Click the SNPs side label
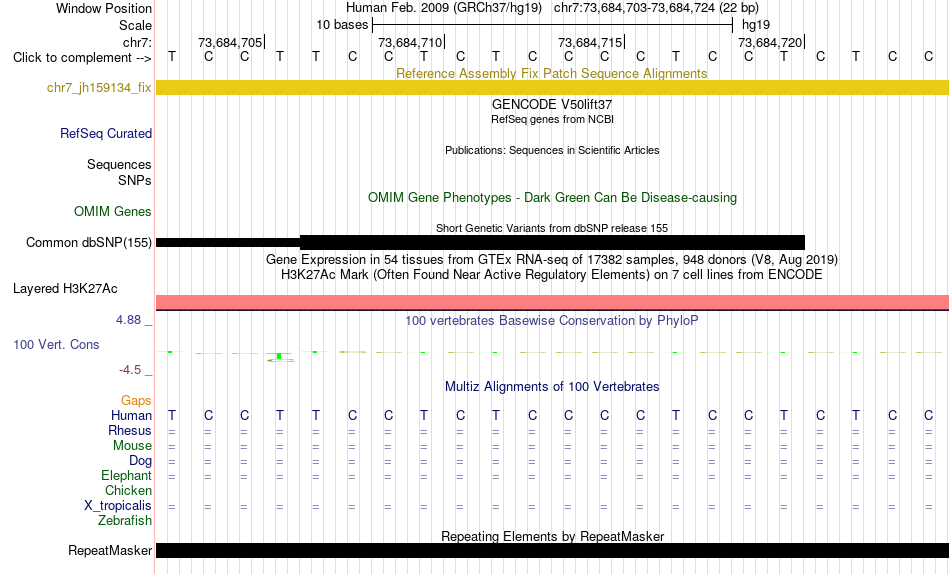This screenshot has height=574, width=950. pyautogui.click(x=135, y=180)
